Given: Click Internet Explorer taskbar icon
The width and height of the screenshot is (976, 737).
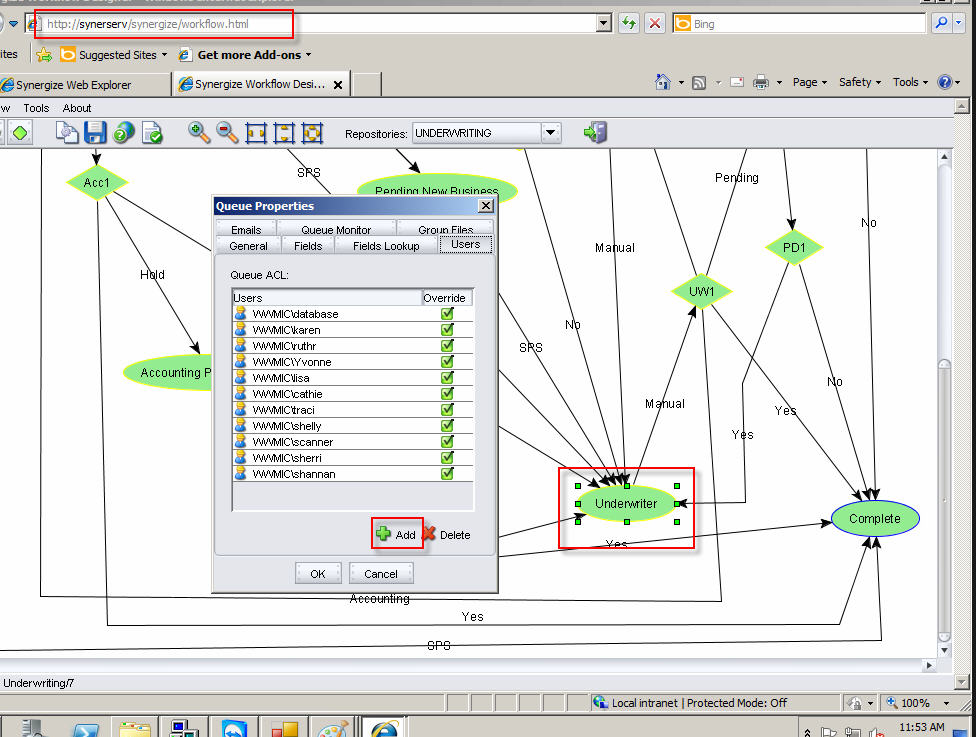Looking at the screenshot, I should [384, 728].
